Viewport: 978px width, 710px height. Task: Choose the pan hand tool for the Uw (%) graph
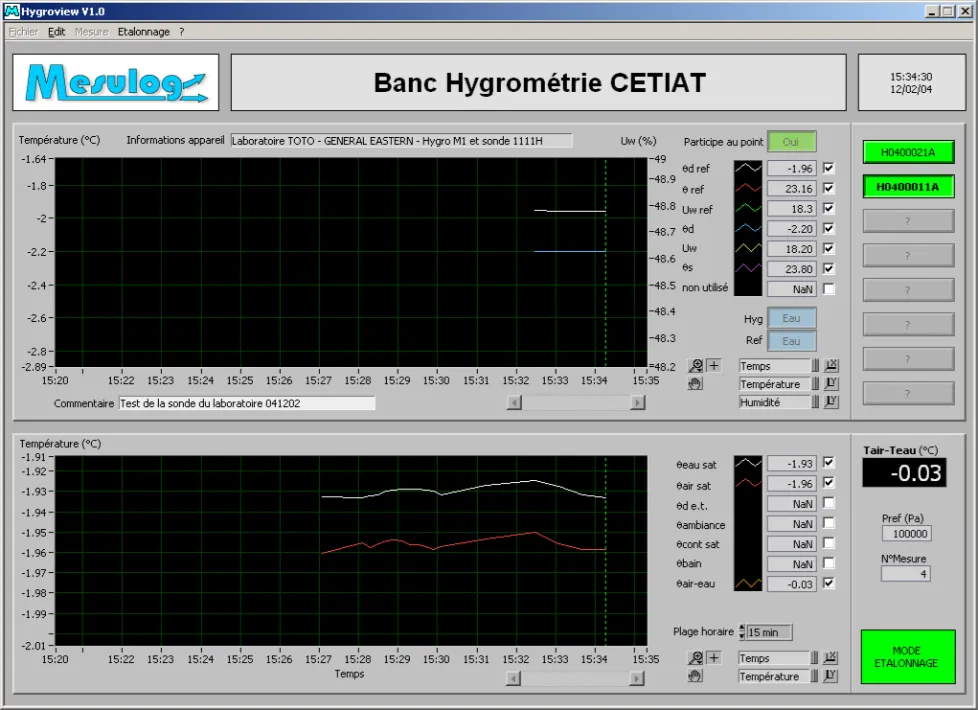pyautogui.click(x=695, y=384)
